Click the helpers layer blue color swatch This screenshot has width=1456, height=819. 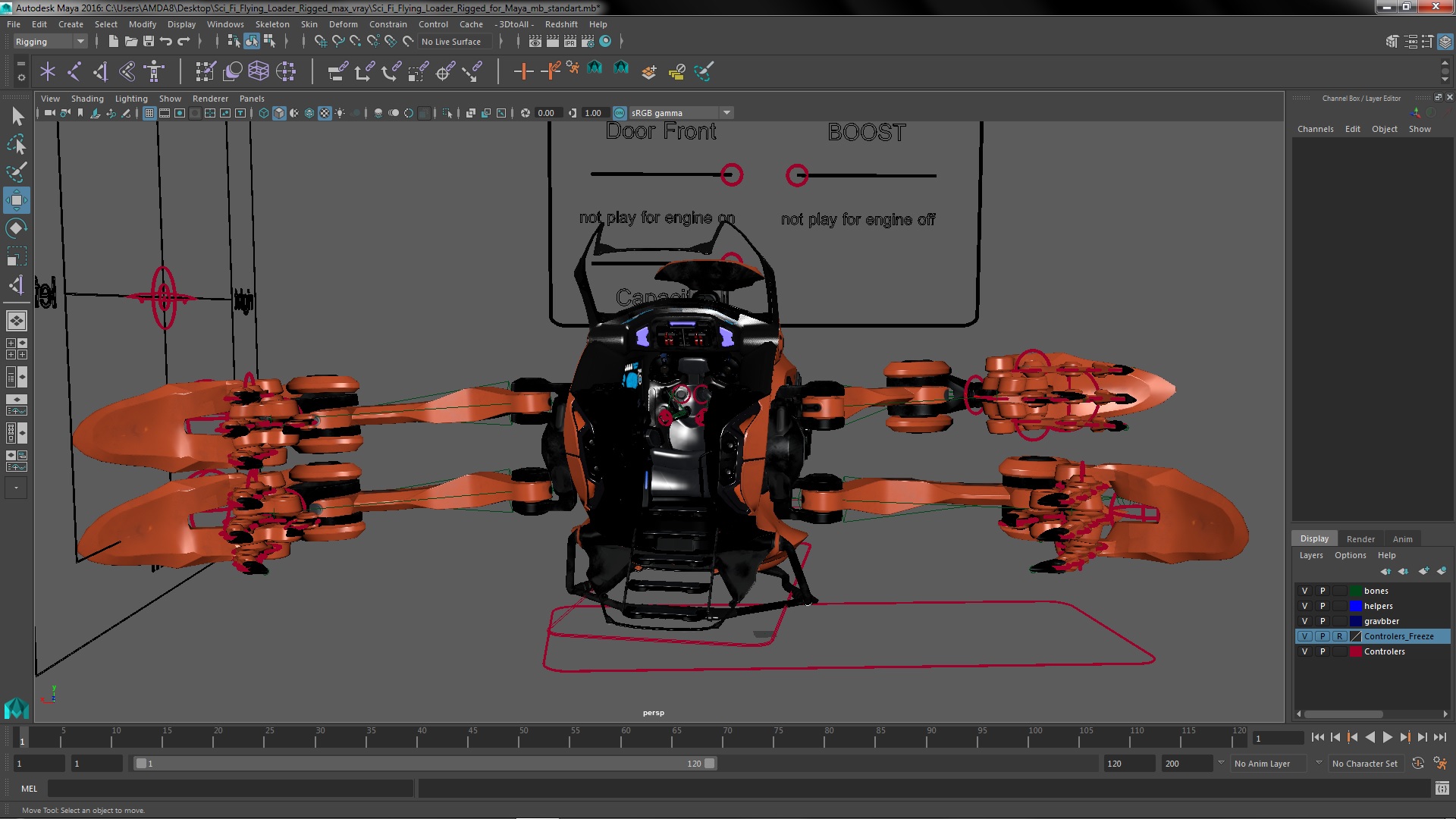(1356, 606)
